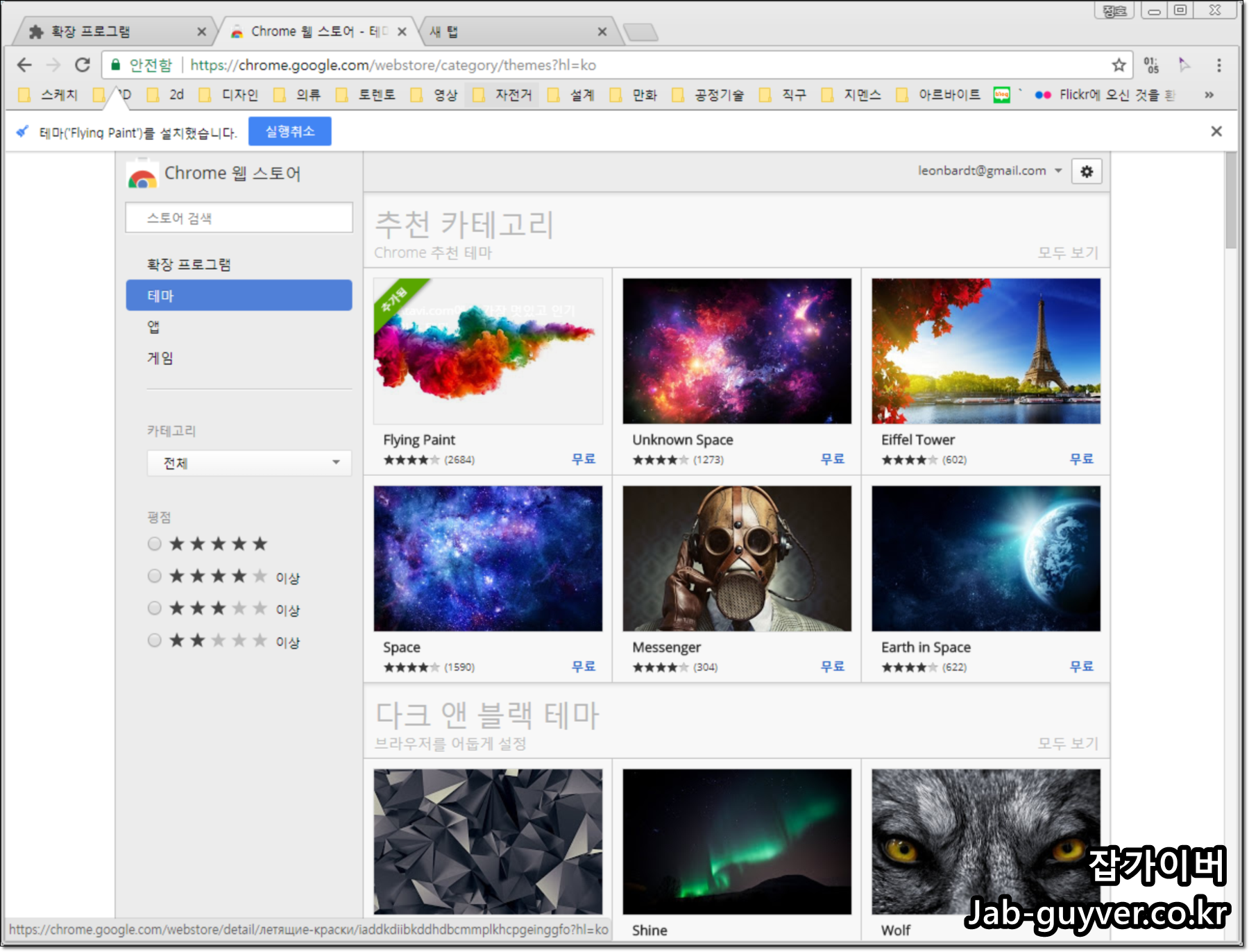Expand the leonbardt@gmail.com account dropdown

(990, 171)
